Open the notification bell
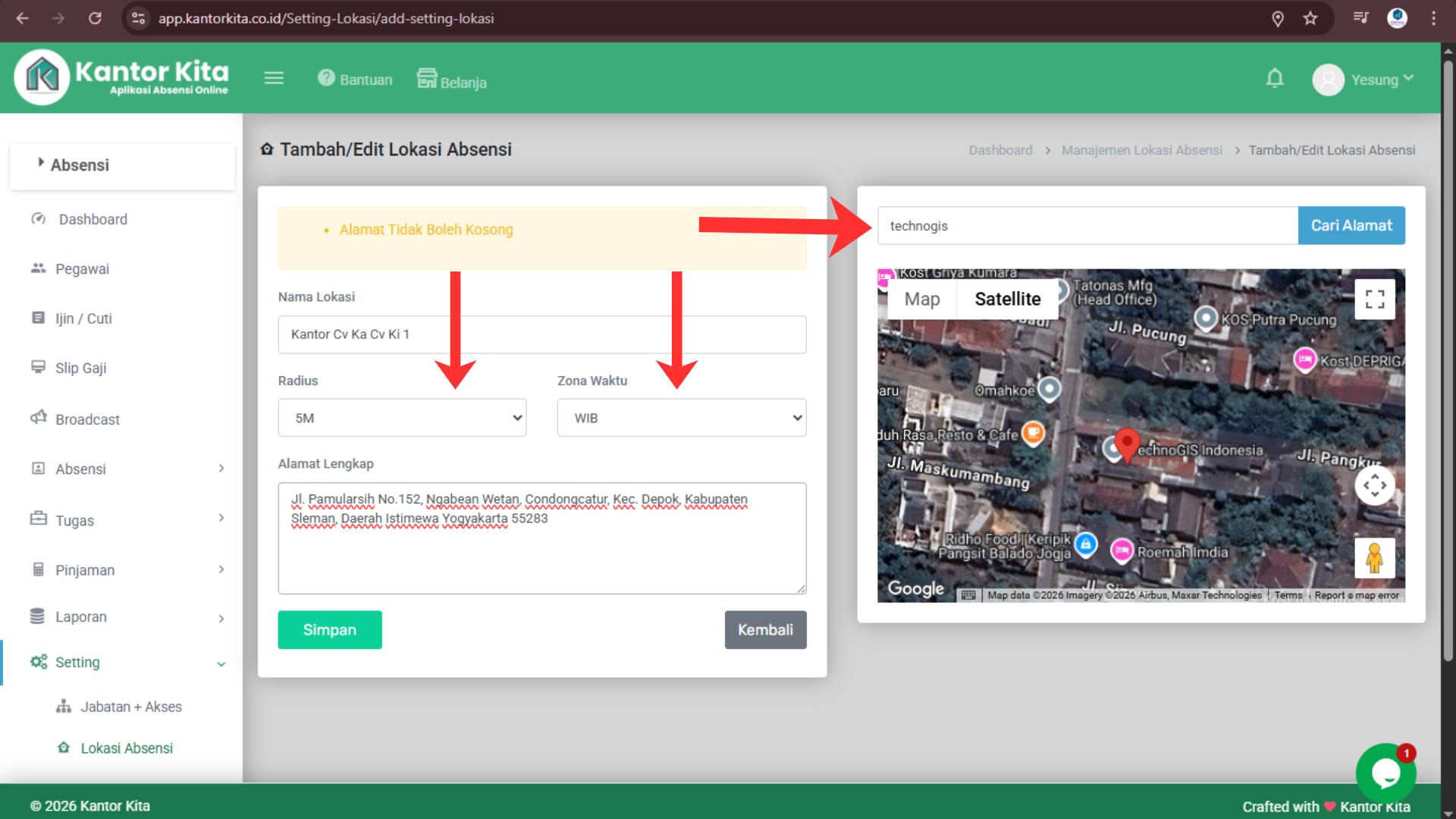 pyautogui.click(x=1275, y=78)
